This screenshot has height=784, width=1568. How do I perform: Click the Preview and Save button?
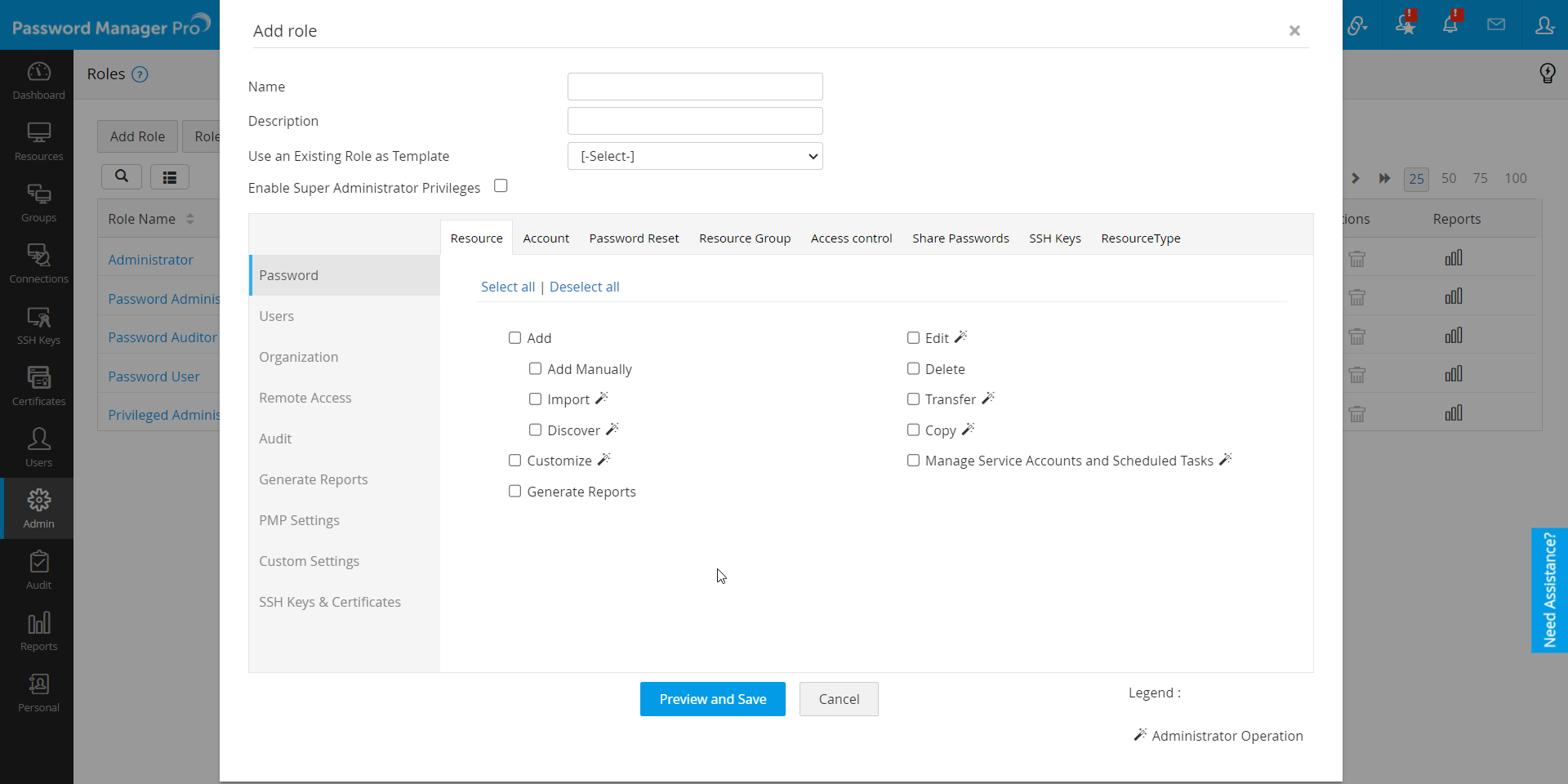point(712,699)
